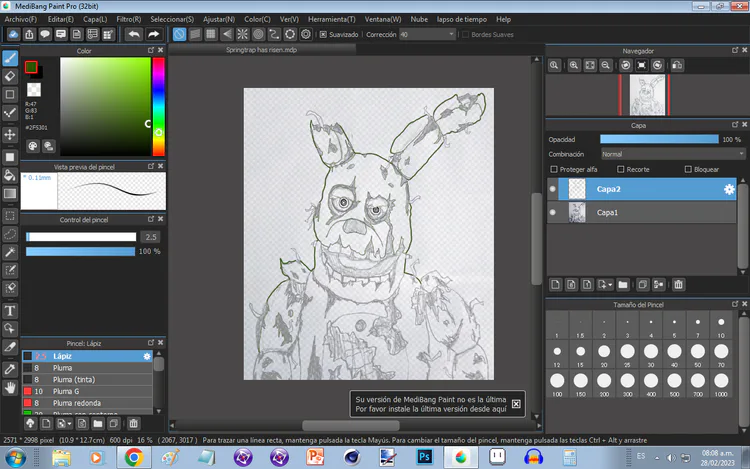This screenshot has width=750, height=469.
Task: Delete brush with trash icon in Pincel panel
Action: pyautogui.click(x=133, y=424)
